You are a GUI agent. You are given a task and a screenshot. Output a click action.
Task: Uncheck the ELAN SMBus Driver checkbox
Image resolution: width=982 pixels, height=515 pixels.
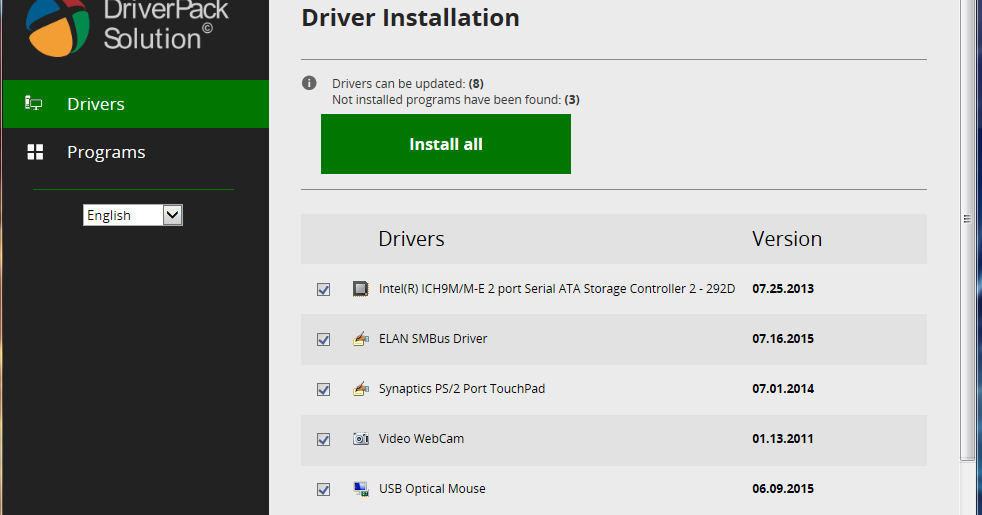pos(323,340)
